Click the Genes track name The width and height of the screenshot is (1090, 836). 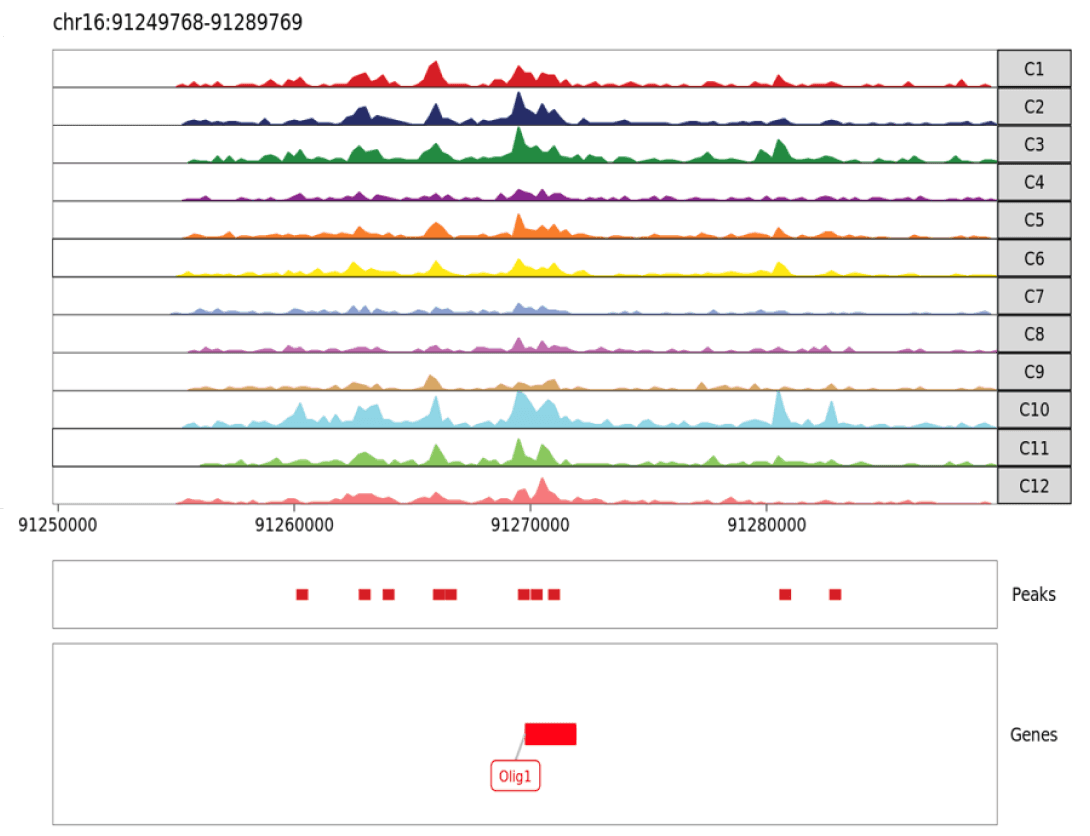point(1033,735)
